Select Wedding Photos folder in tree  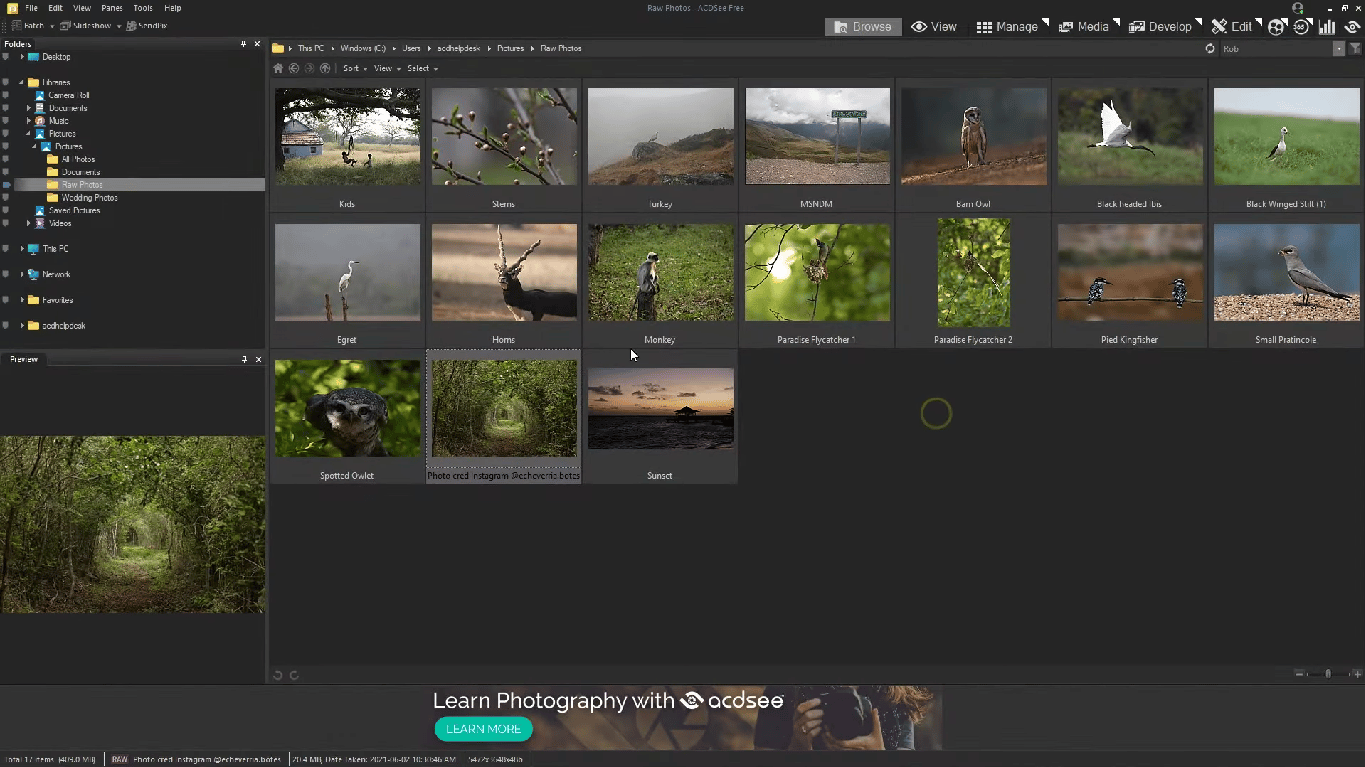click(x=89, y=198)
